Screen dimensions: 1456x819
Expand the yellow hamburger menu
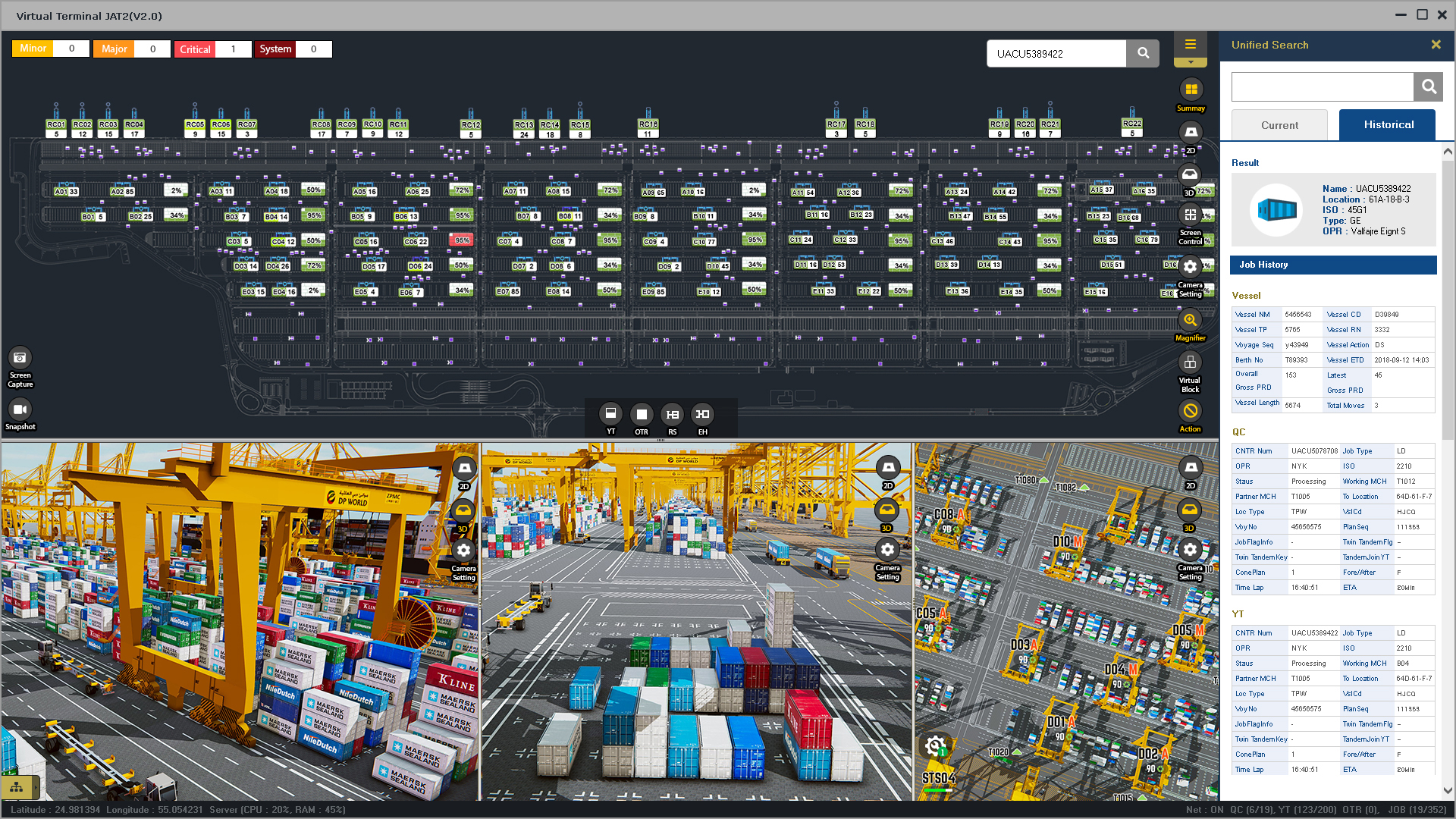[x=1191, y=45]
